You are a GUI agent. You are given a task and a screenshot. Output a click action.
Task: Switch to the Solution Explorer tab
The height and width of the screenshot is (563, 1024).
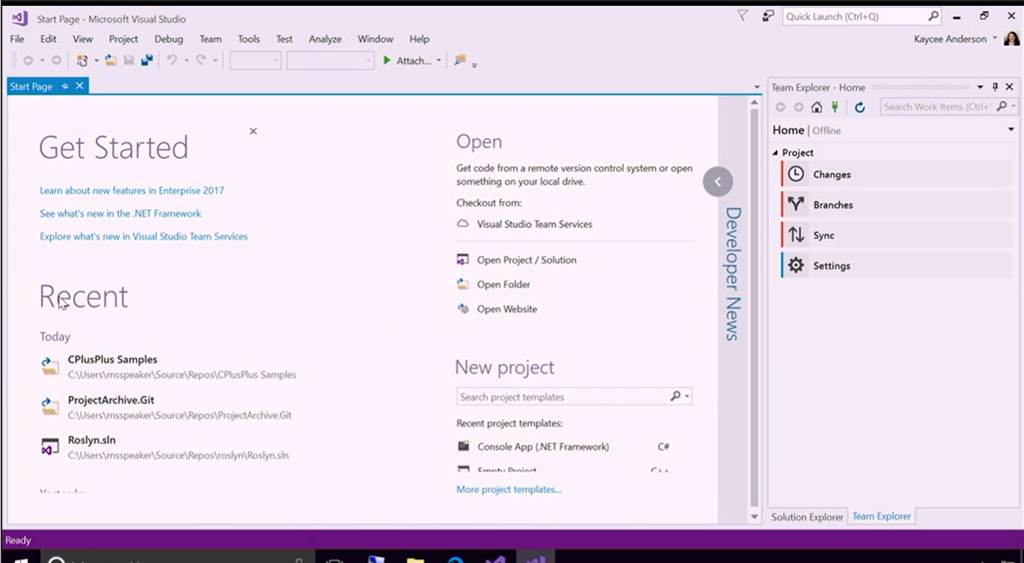(x=806, y=517)
